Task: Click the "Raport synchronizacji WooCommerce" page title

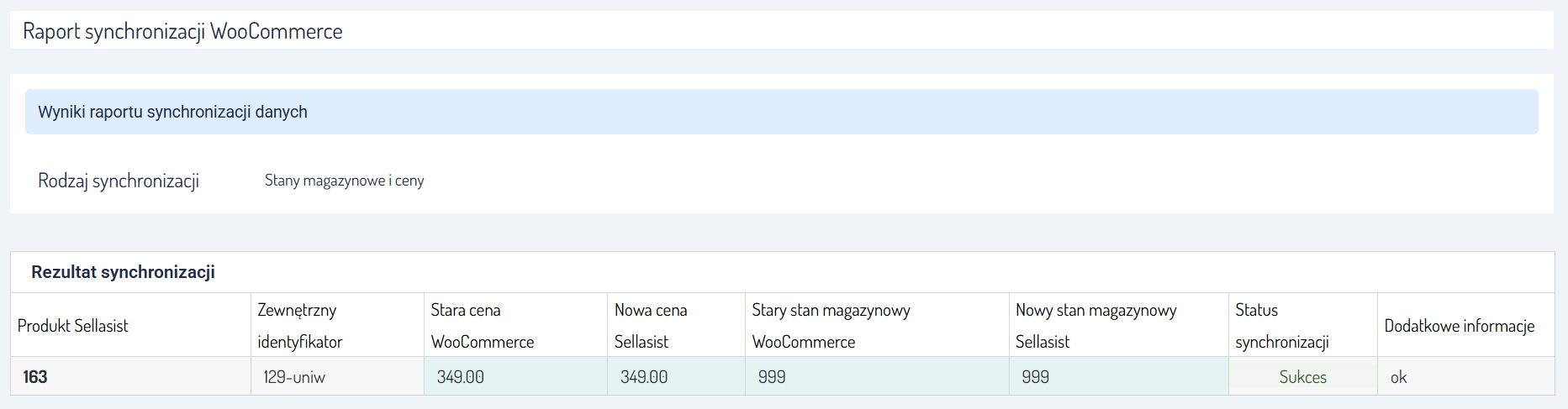Action: (x=182, y=32)
